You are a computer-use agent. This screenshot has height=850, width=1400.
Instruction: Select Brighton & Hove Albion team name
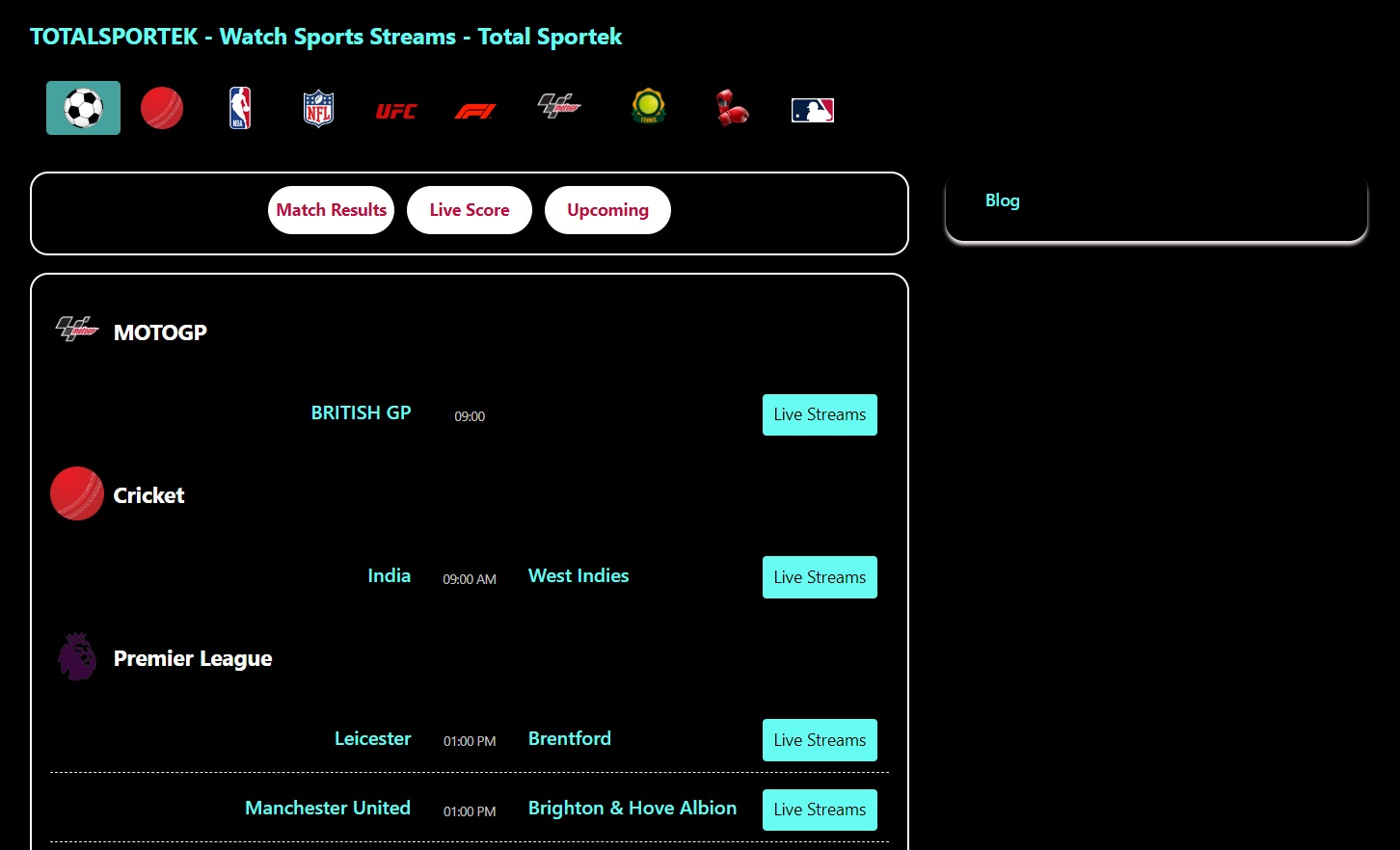tap(633, 808)
